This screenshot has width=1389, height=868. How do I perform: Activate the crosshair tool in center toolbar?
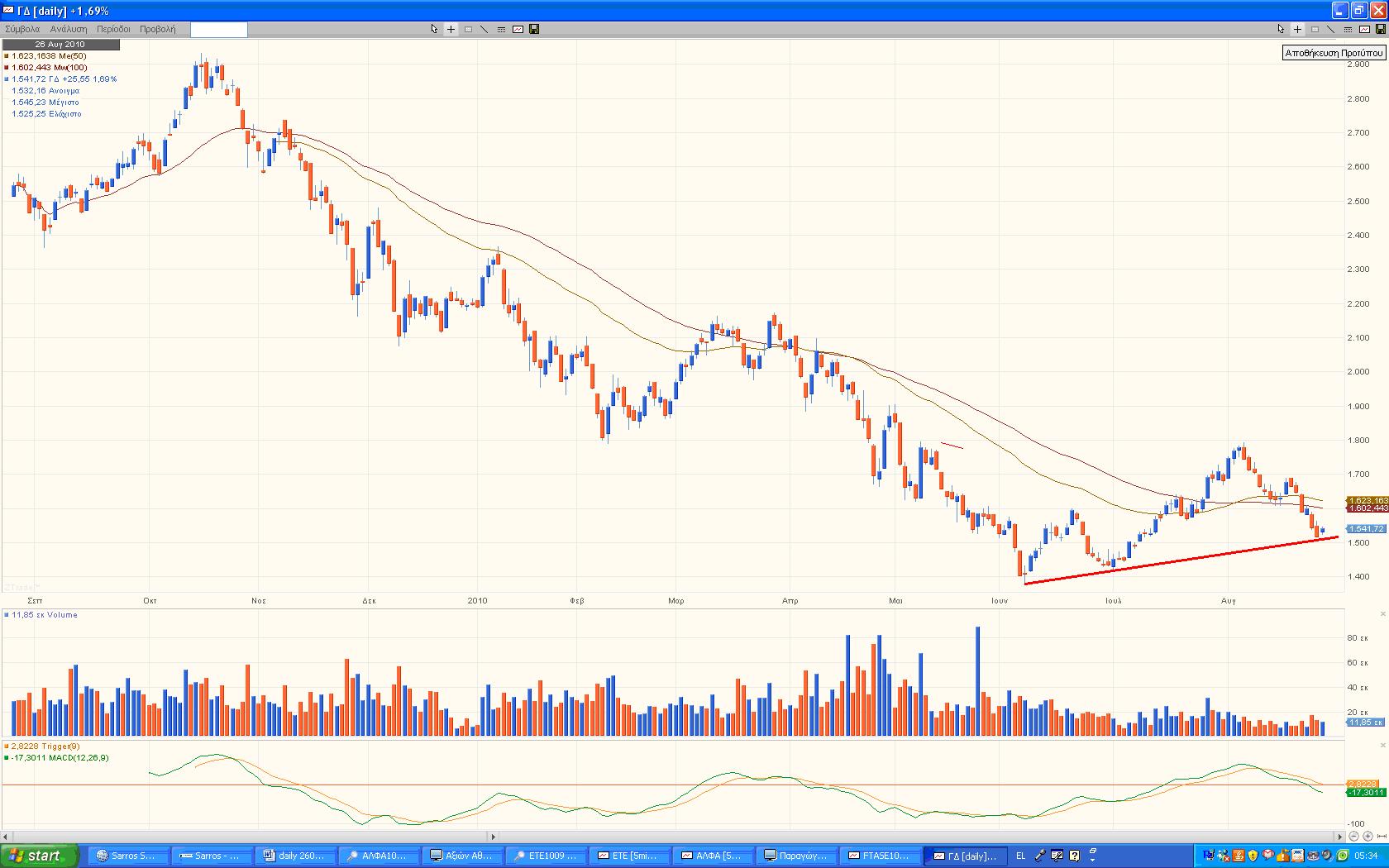(451, 29)
